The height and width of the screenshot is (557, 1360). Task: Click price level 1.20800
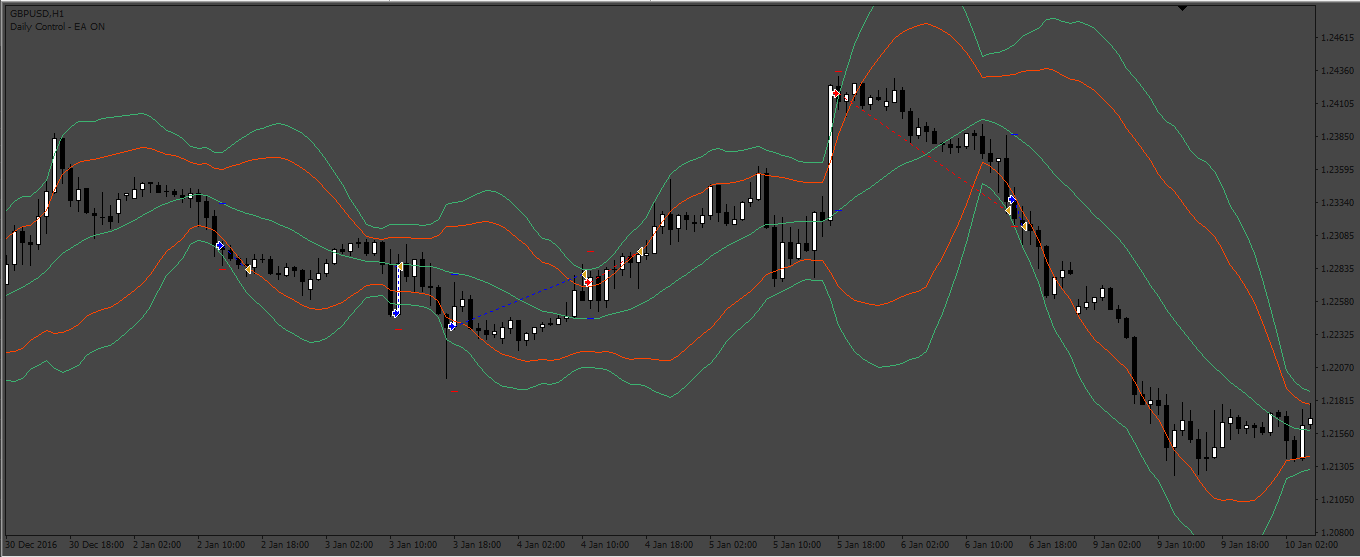pyautogui.click(x=1337, y=533)
